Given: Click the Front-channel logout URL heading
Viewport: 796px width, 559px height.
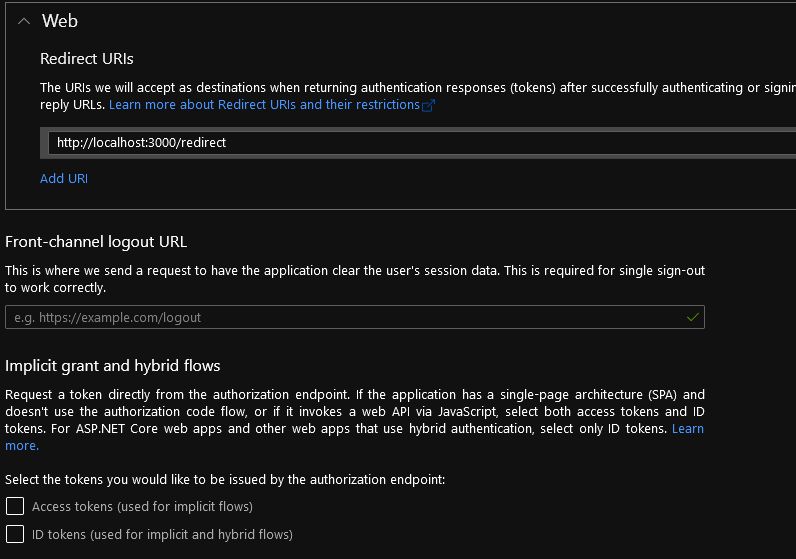Looking at the screenshot, I should click(x=96, y=241).
